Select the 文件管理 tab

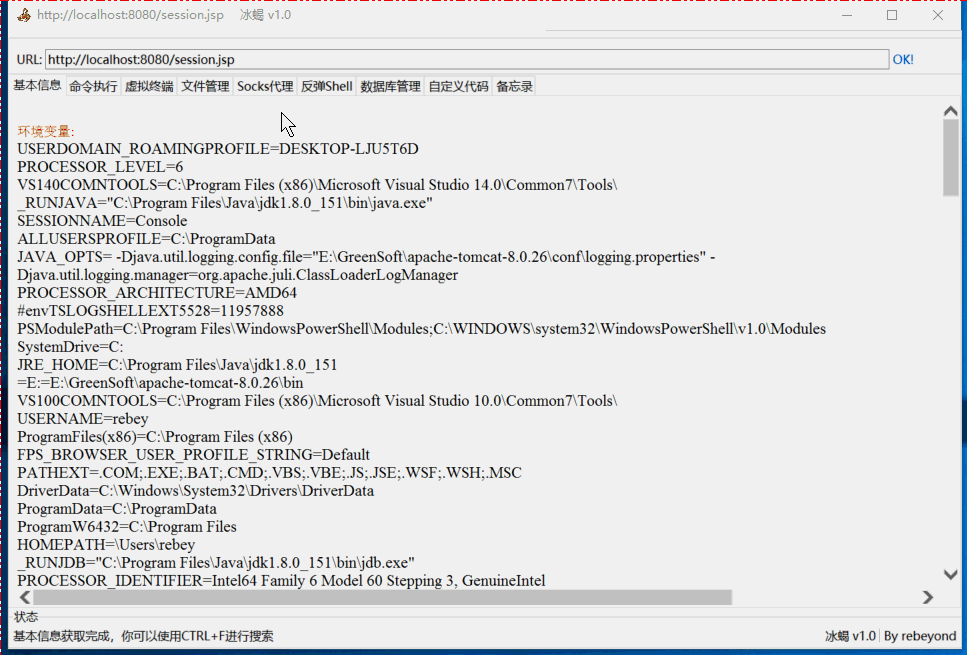coord(205,87)
